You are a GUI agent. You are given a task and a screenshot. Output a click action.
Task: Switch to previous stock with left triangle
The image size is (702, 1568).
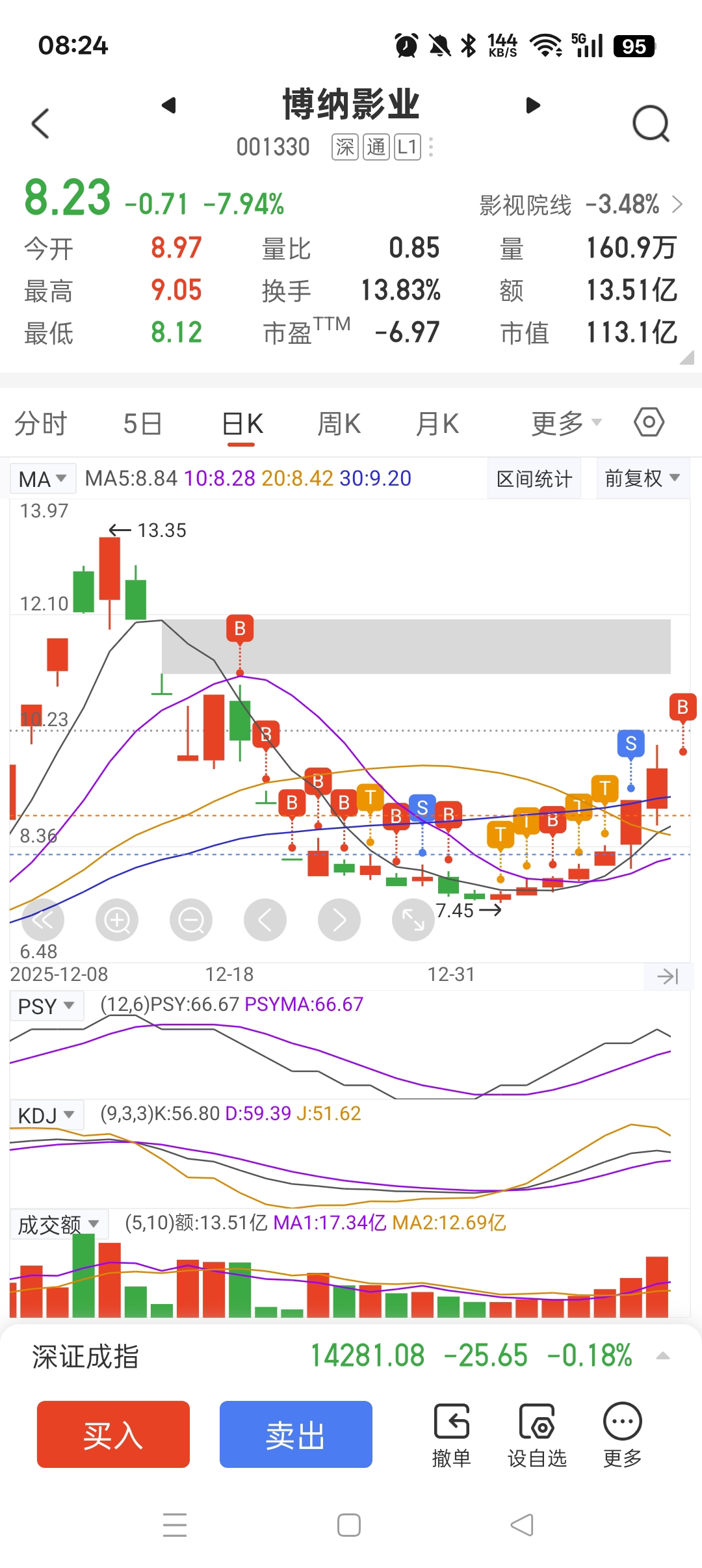[169, 105]
